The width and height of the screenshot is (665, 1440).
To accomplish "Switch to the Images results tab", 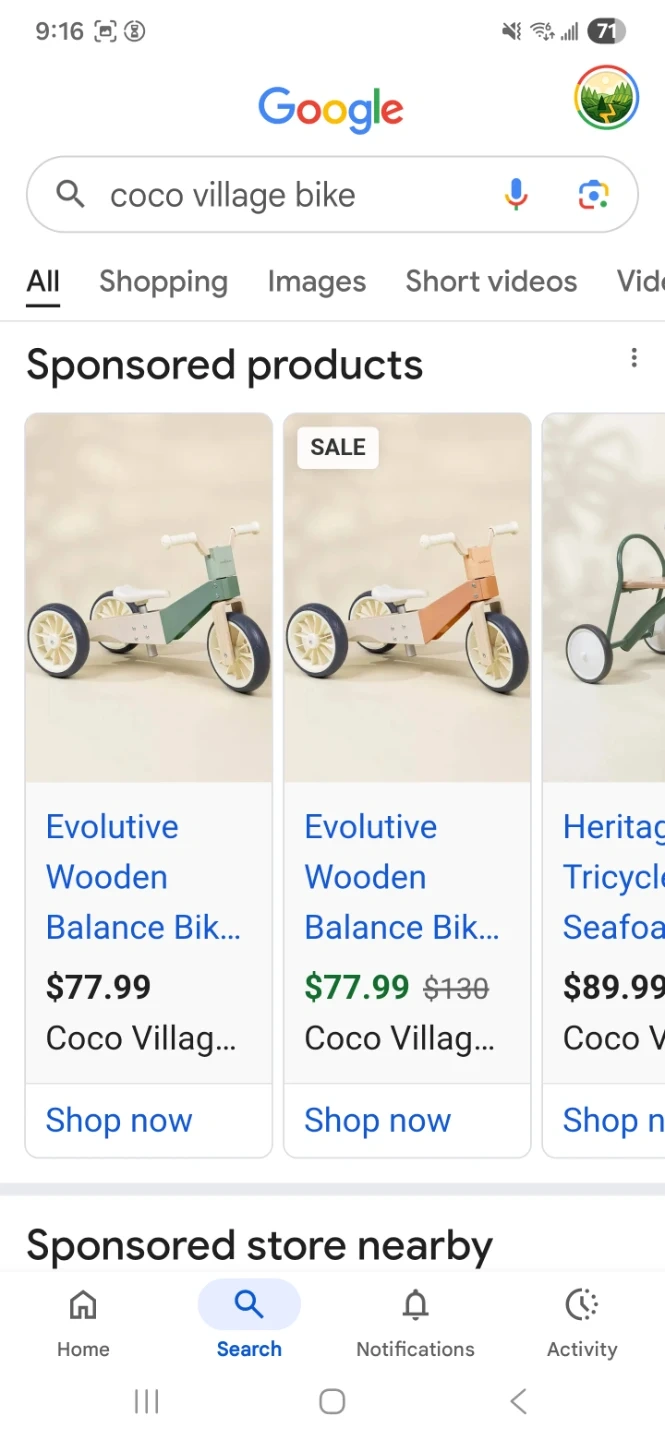I will pyautogui.click(x=316, y=281).
